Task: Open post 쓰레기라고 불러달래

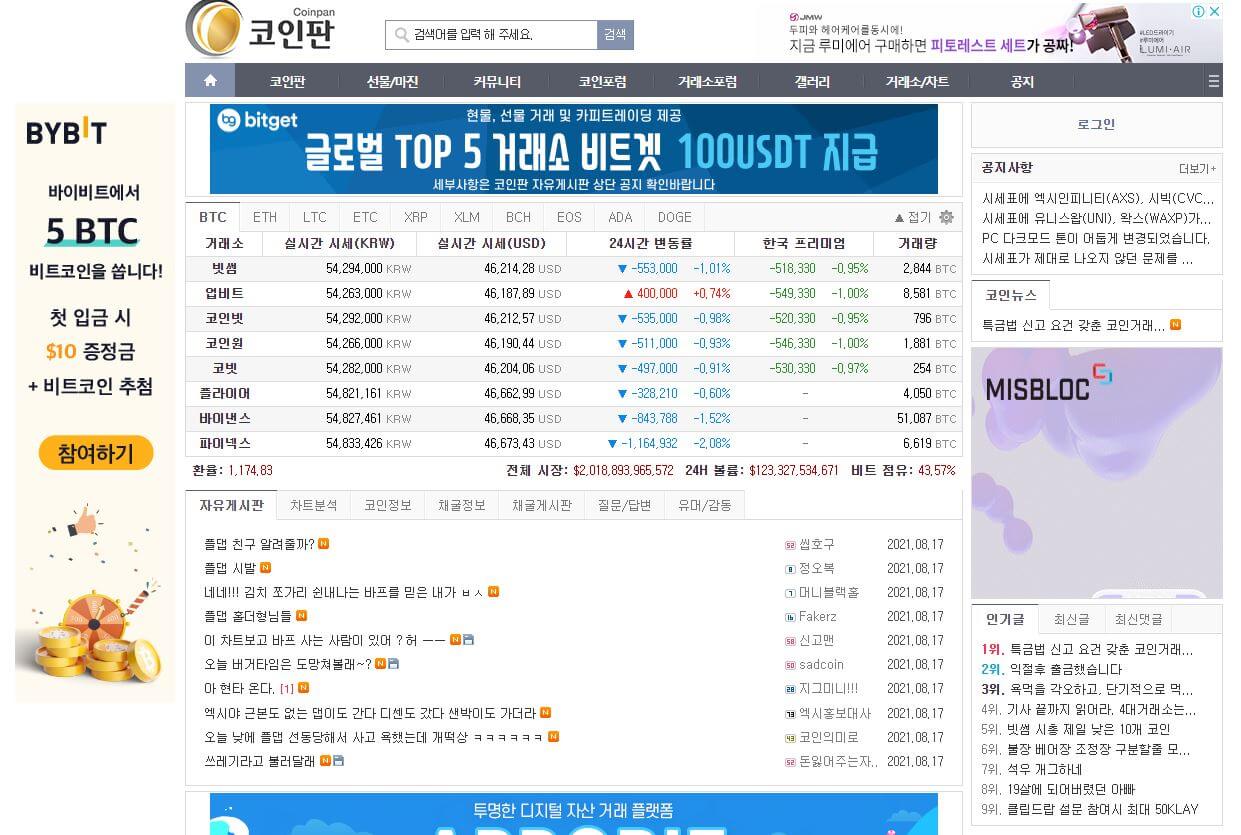Action: (x=259, y=761)
